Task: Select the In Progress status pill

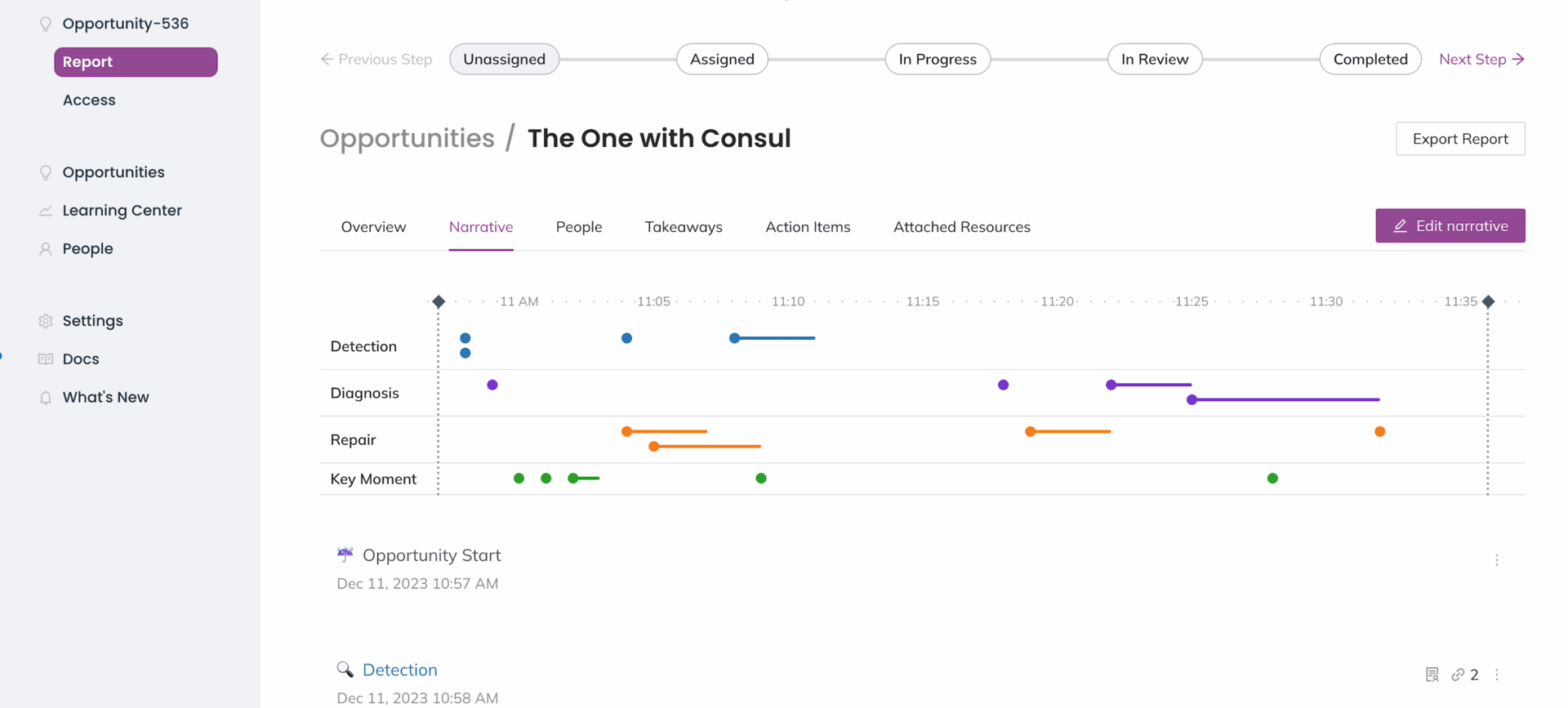Action: pos(937,59)
